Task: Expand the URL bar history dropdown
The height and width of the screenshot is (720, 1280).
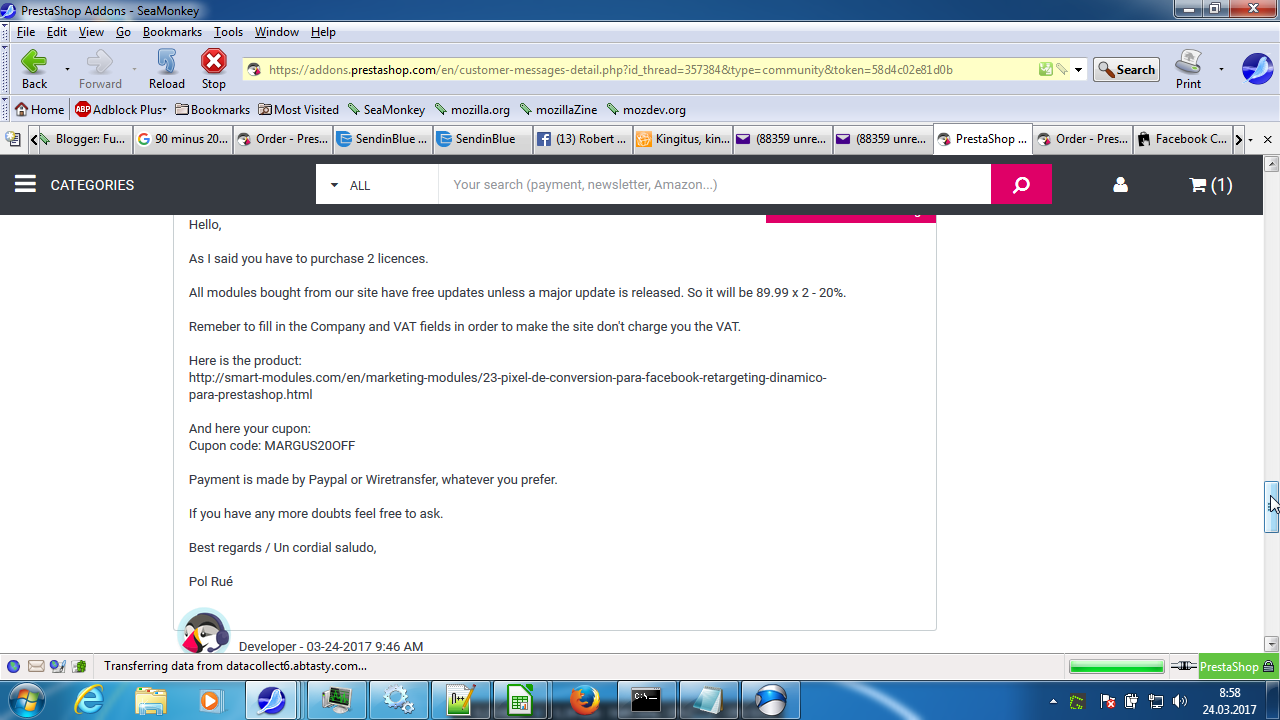Action: 1079,70
